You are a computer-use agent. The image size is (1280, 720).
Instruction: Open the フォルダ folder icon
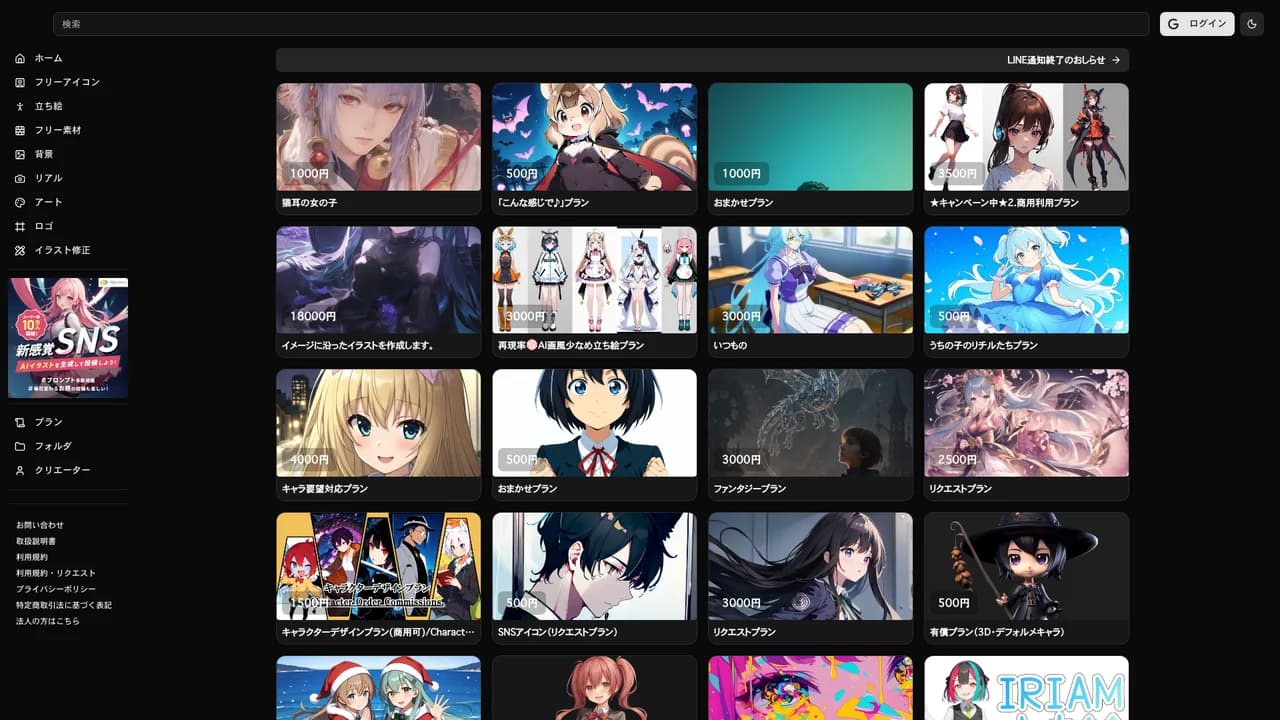20,446
